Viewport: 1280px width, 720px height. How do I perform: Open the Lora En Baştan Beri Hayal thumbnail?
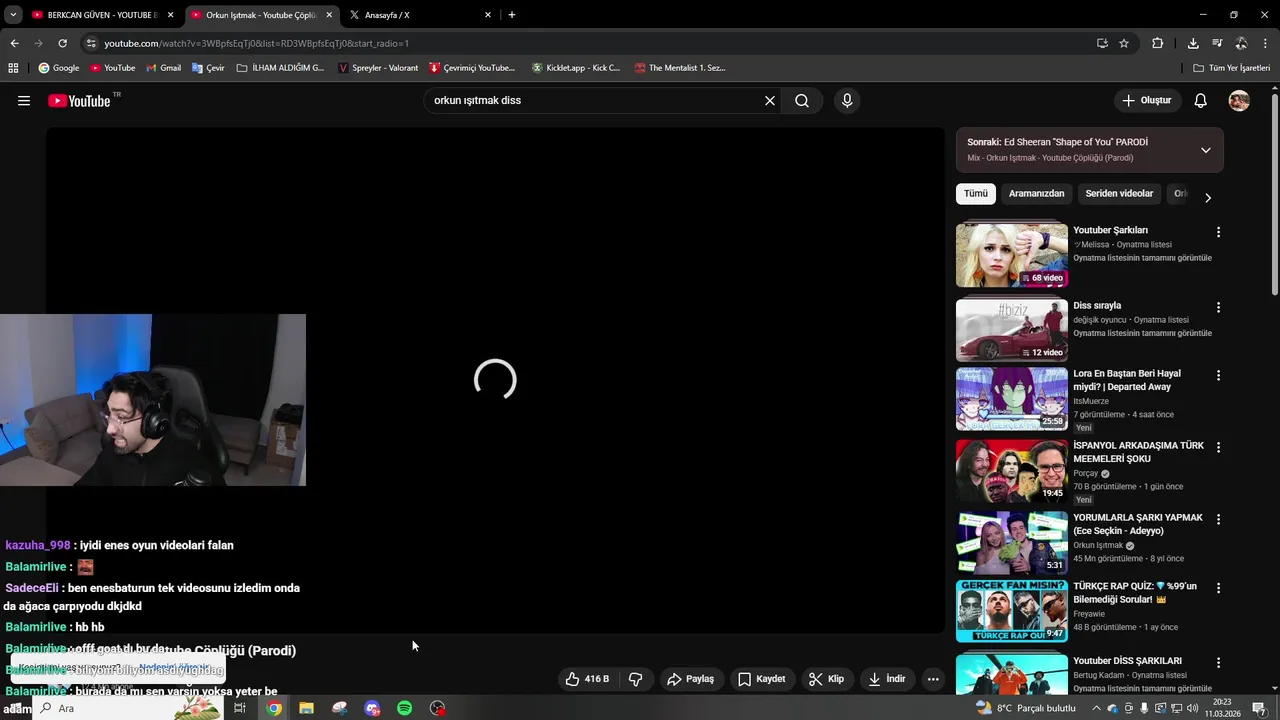pyautogui.click(x=1011, y=399)
